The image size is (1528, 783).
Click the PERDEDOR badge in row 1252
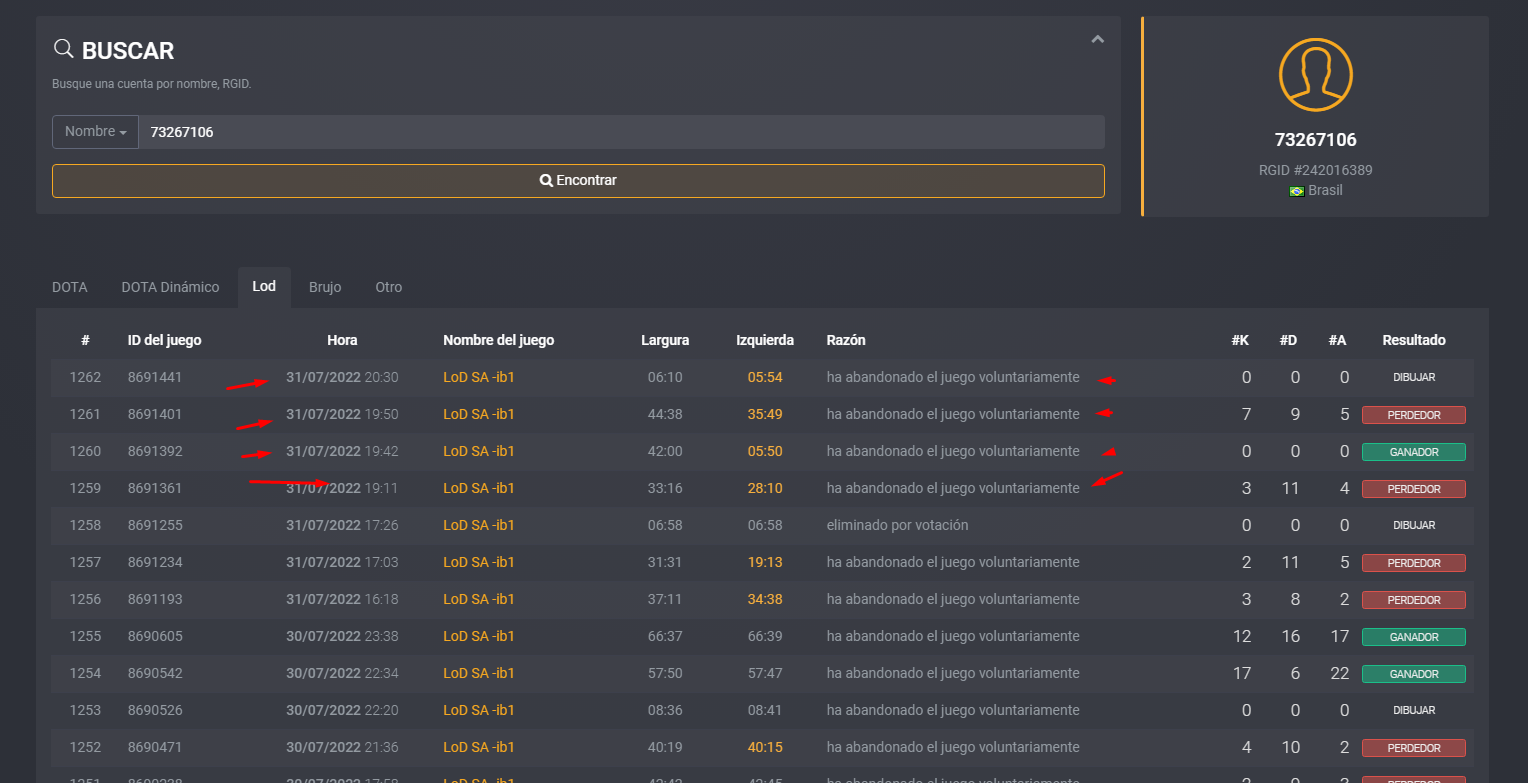click(x=1414, y=748)
